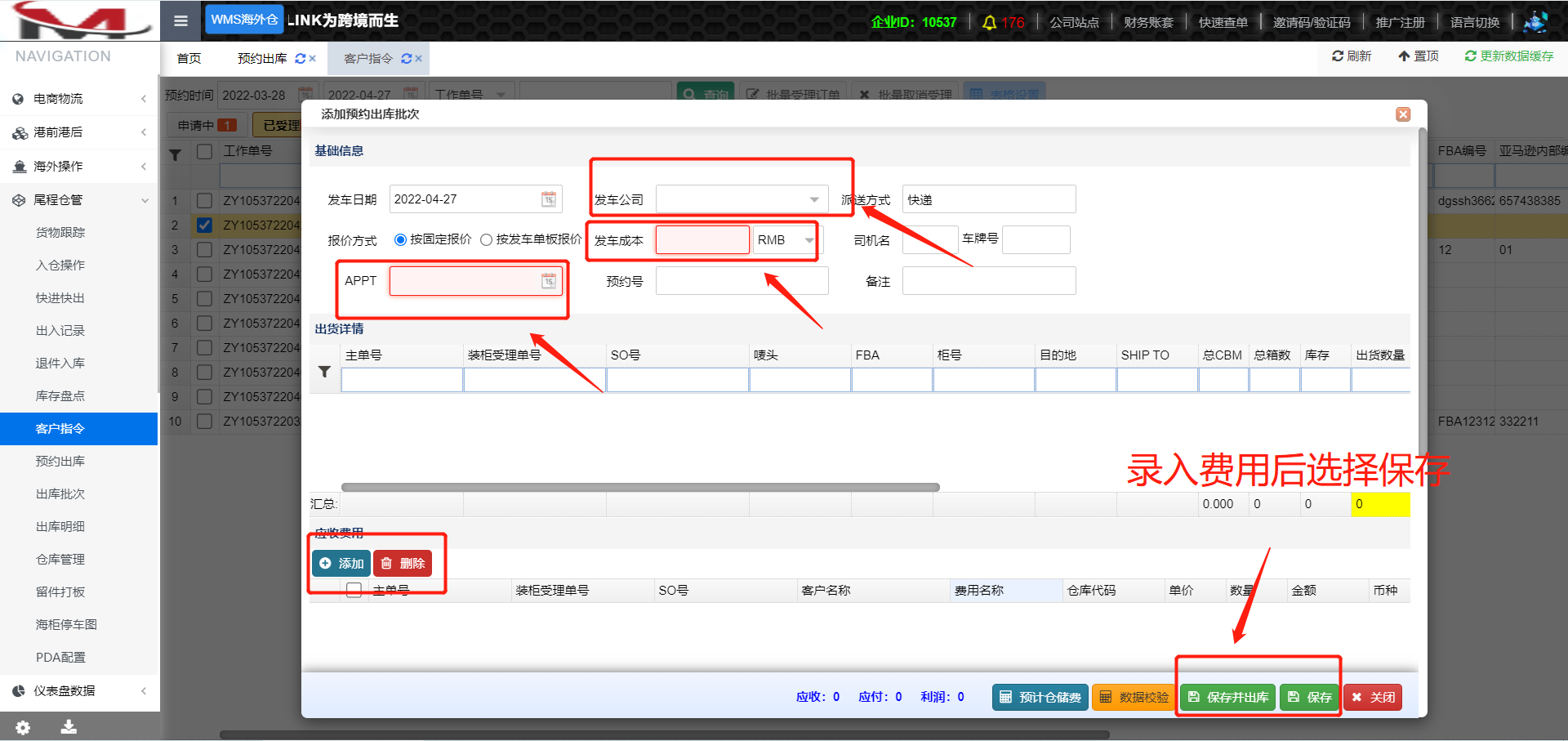Tick the 主单号 header checkbox in fee table
Screen dimensions: 1568x741
[354, 590]
